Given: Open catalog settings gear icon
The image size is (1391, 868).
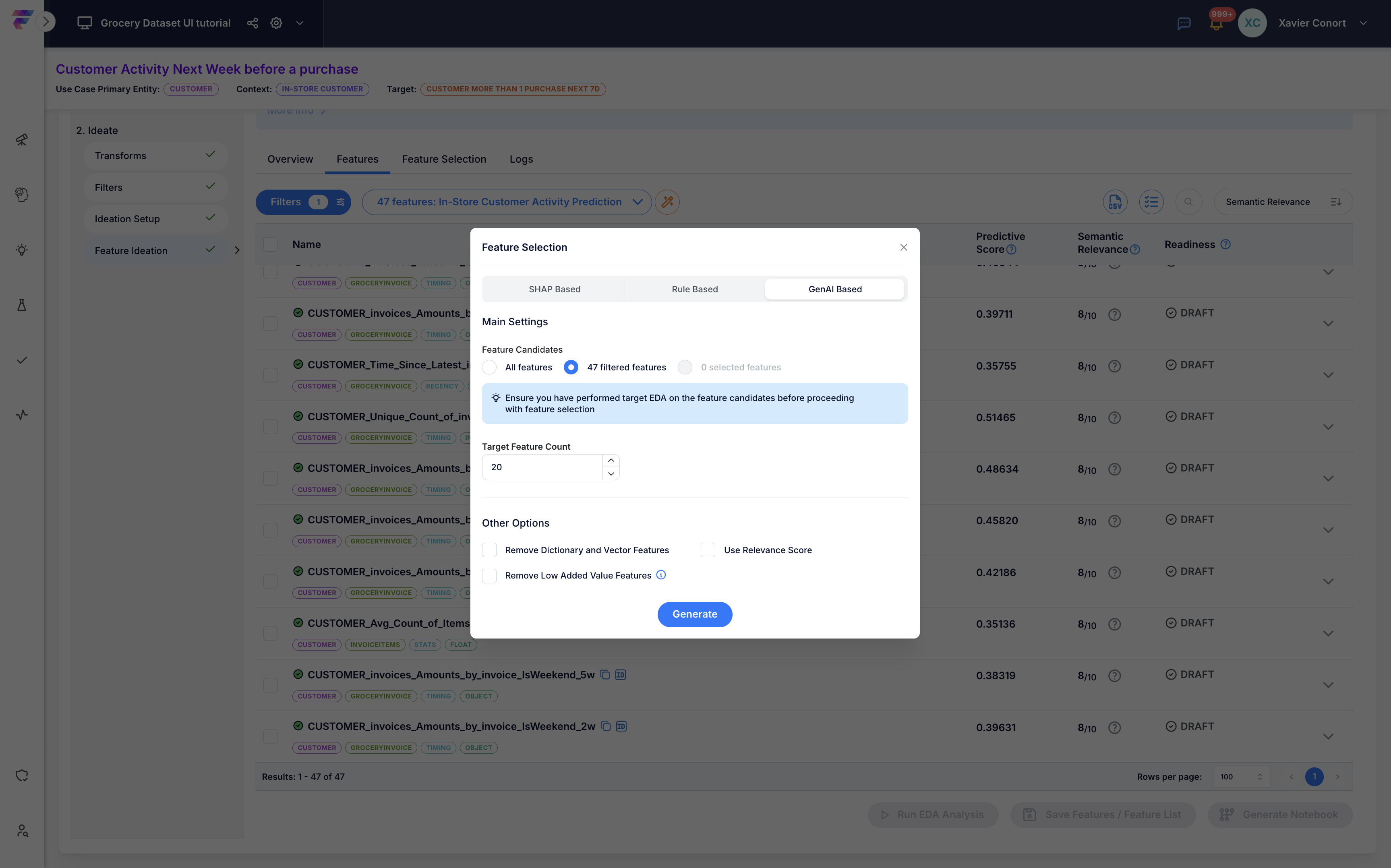Looking at the screenshot, I should coord(276,23).
